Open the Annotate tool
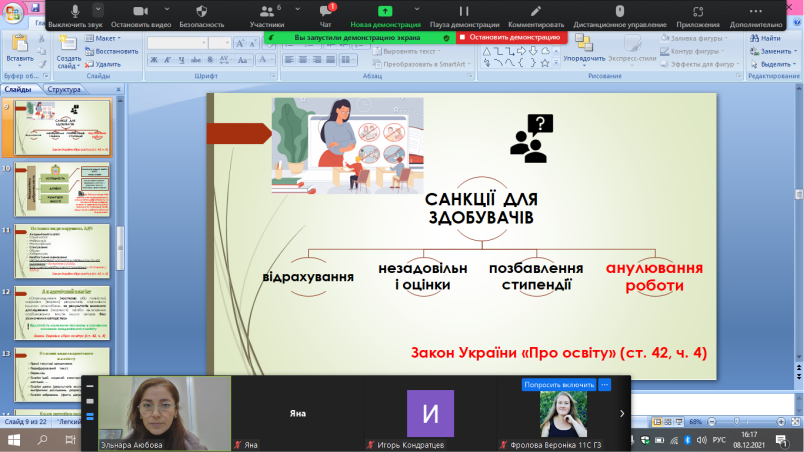 click(536, 15)
